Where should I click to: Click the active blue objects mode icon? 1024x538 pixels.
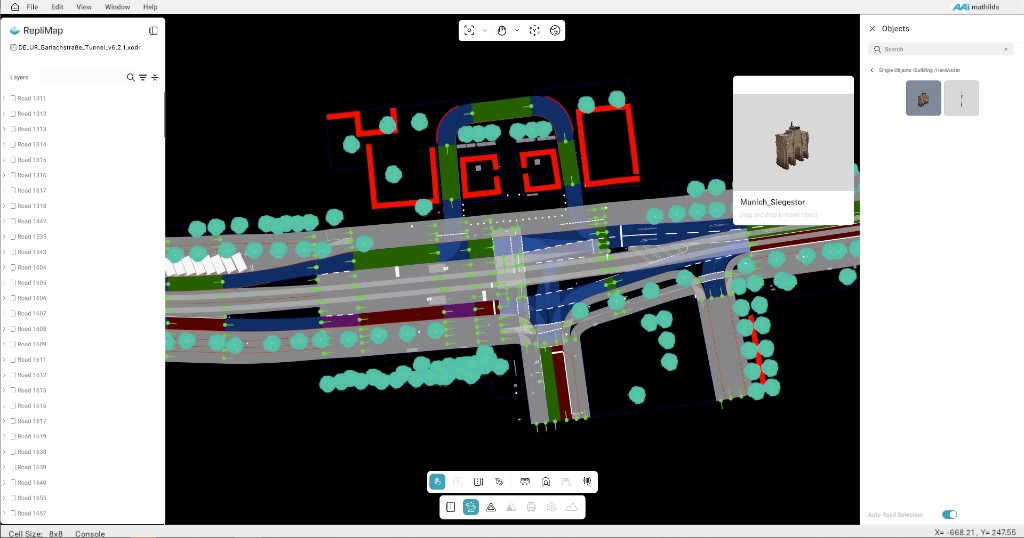(470, 507)
